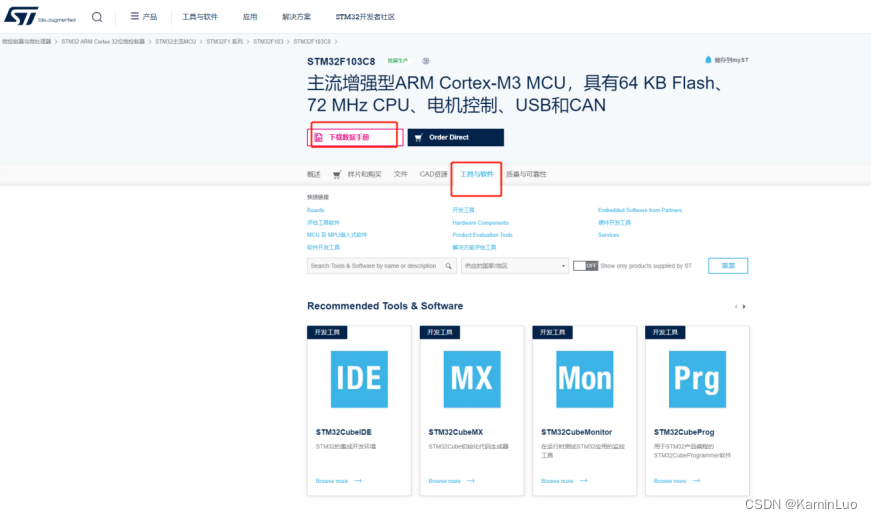Click the 开发工具 tag on STM32CubeIDE card

pos(327,333)
